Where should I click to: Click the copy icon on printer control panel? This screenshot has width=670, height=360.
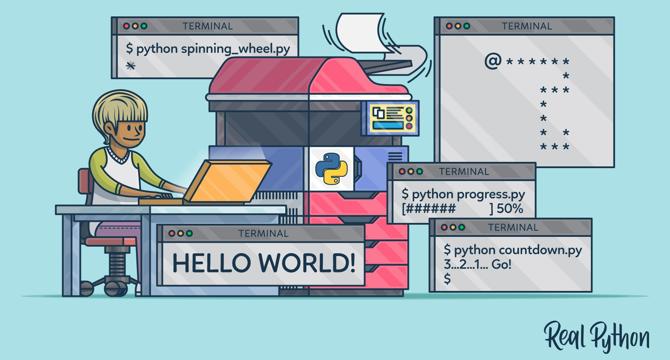coord(378,113)
